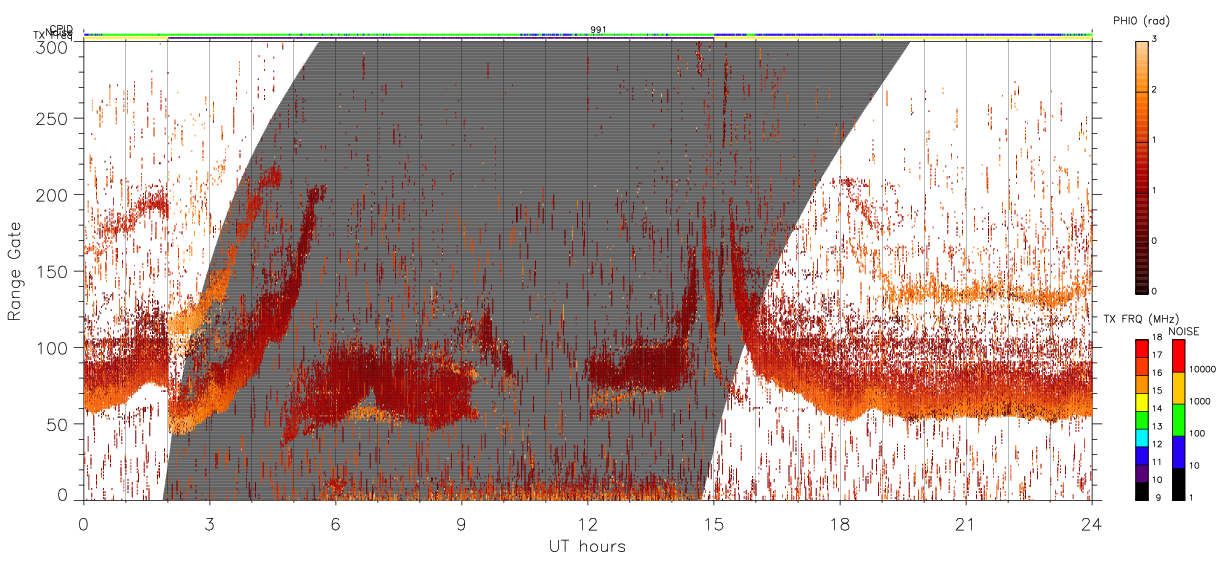
Task: Click the x-axis tick label "12"
Action: point(588,523)
